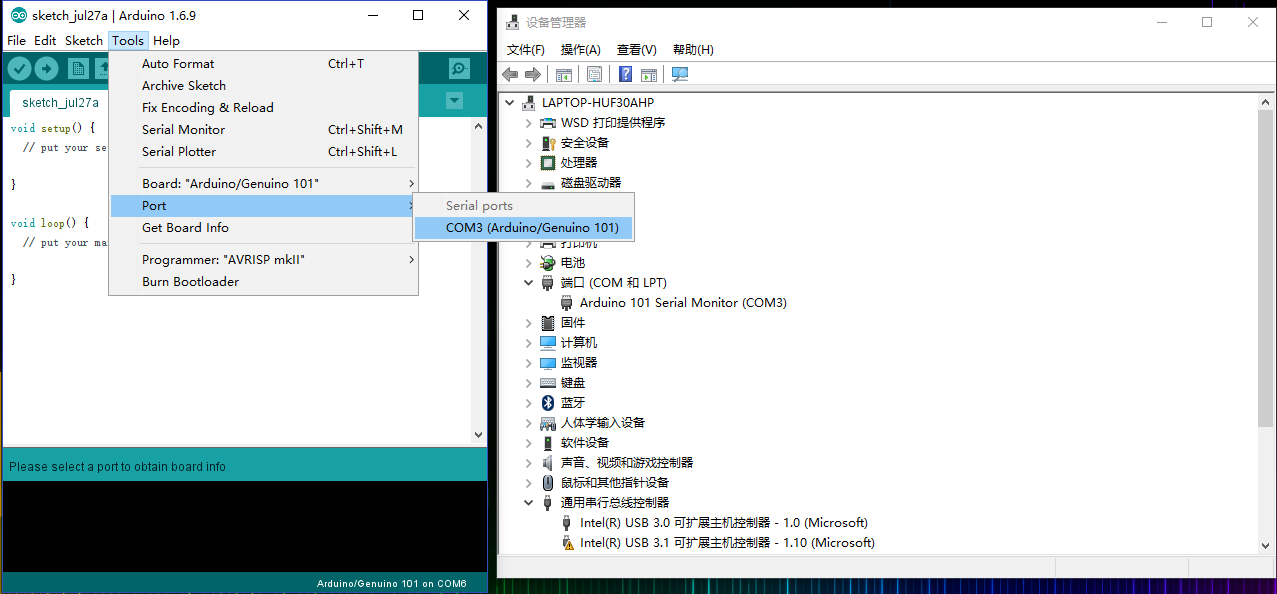Open the Sketch menu in Arduino
1277x594 pixels.
pyautogui.click(x=84, y=40)
